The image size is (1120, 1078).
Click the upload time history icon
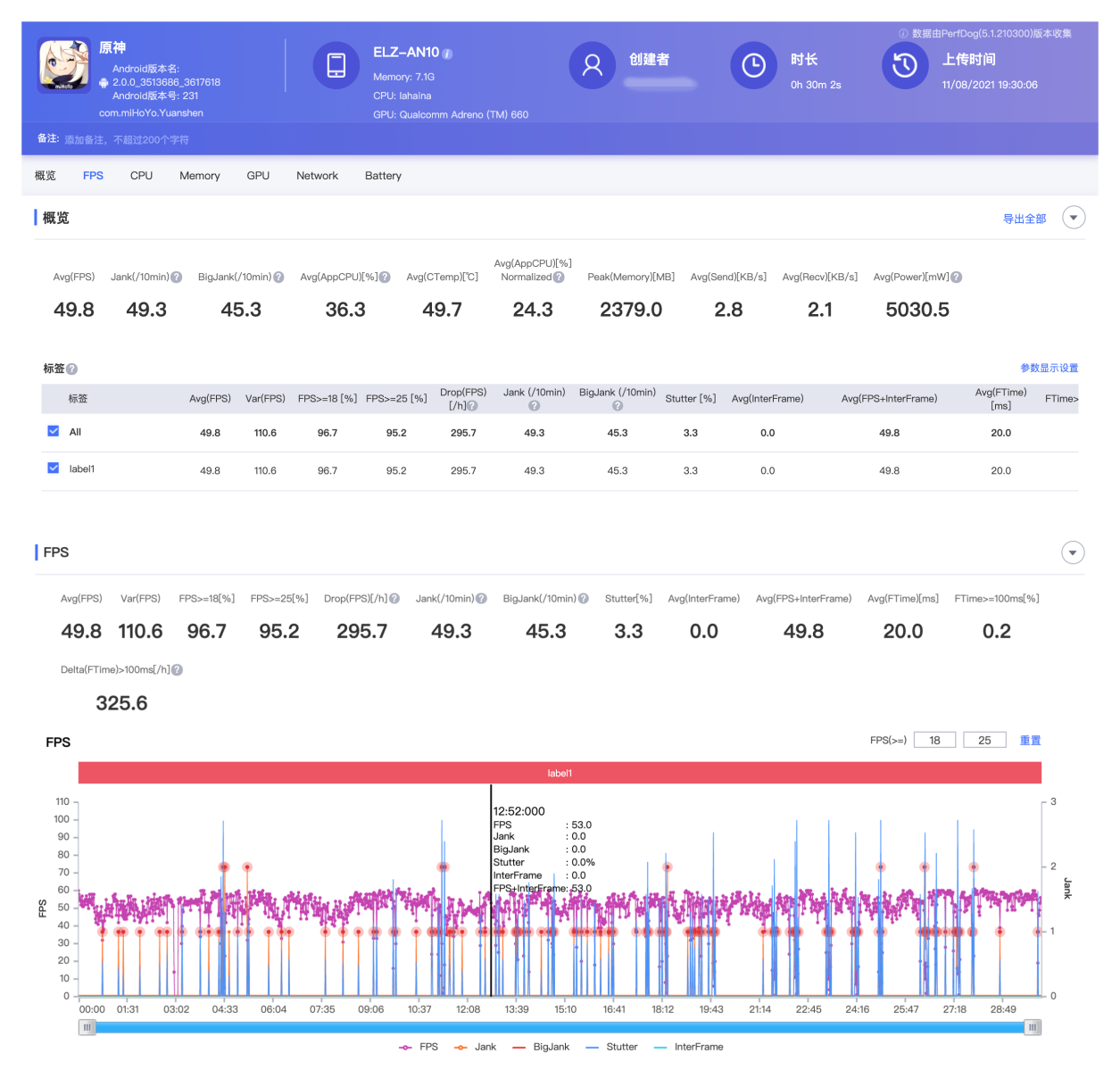905,65
